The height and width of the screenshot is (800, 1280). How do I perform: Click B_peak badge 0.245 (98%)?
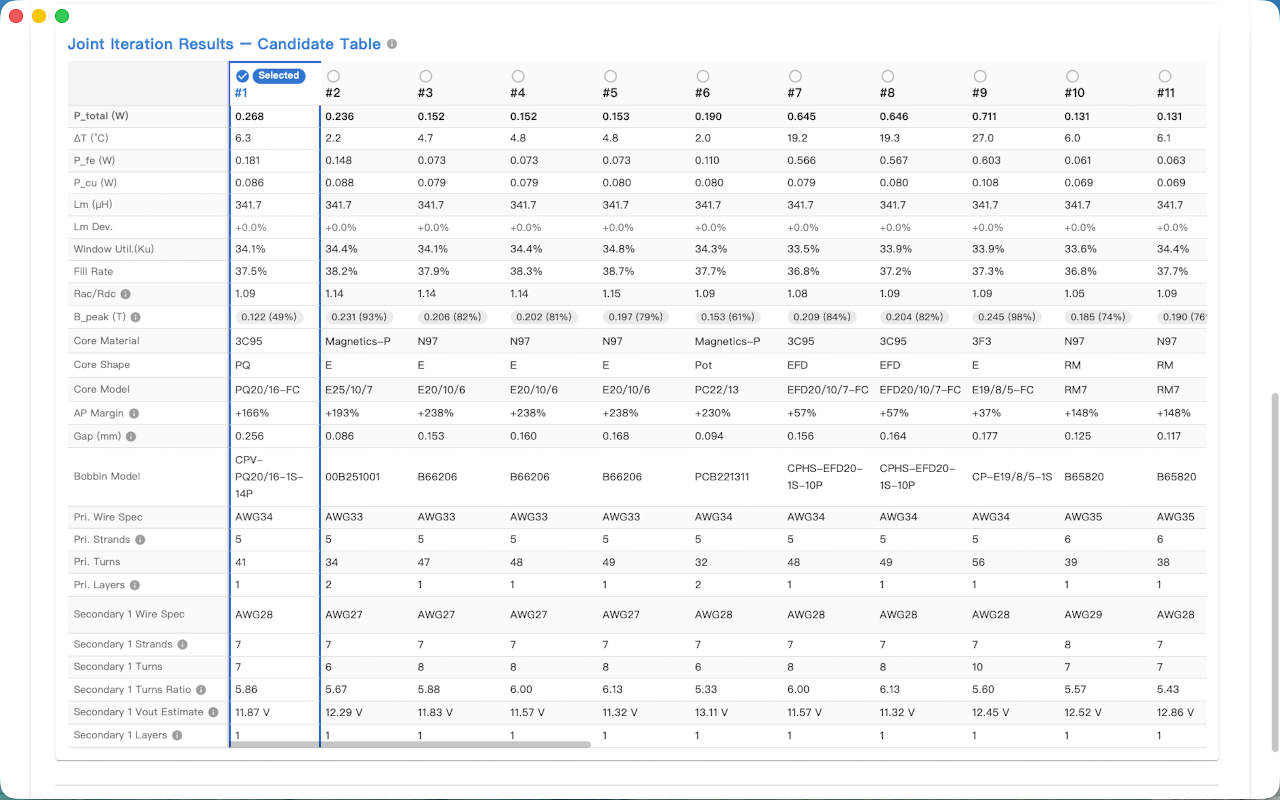pyautogui.click(x=1006, y=317)
